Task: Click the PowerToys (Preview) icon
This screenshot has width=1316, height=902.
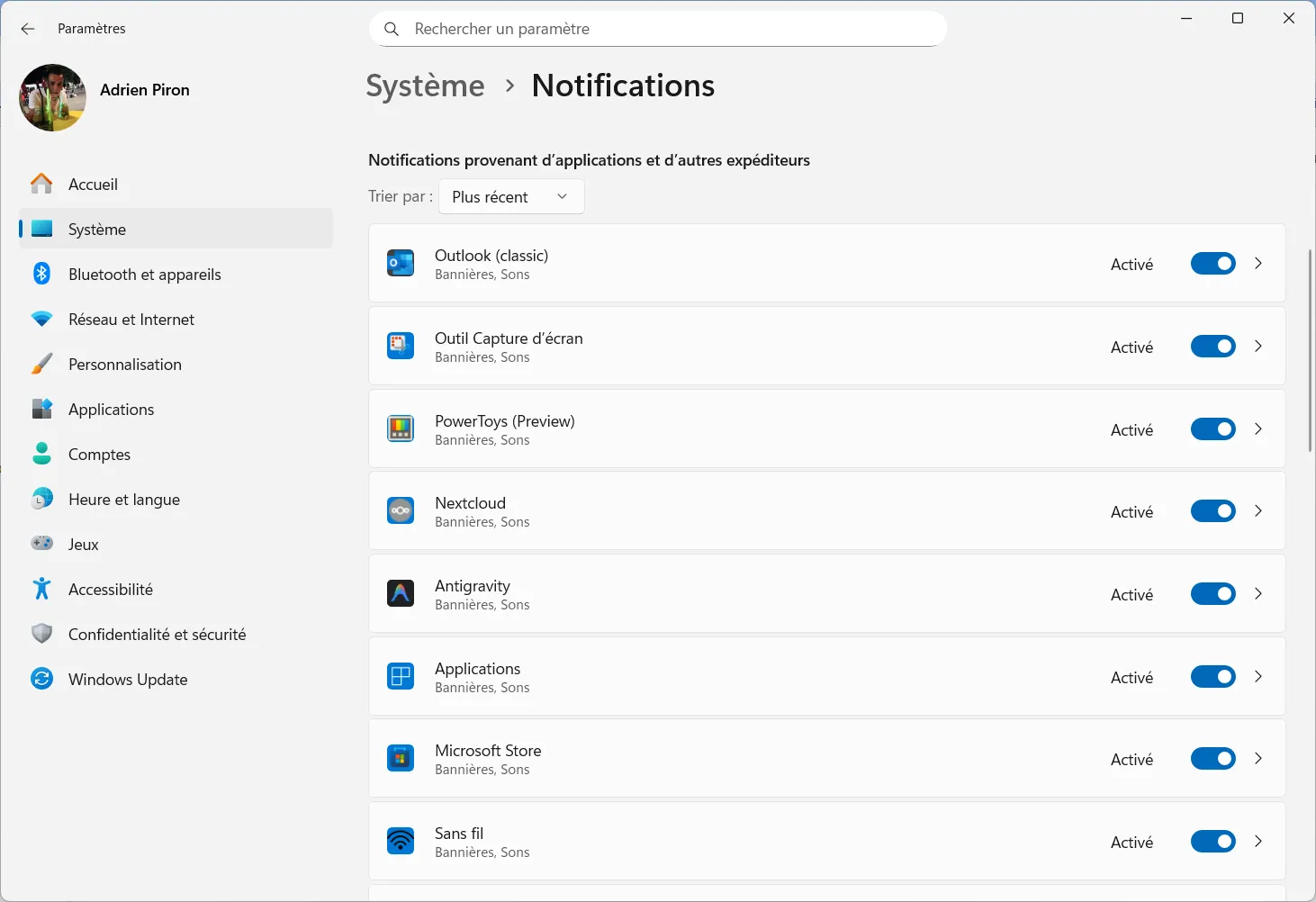Action: click(400, 428)
